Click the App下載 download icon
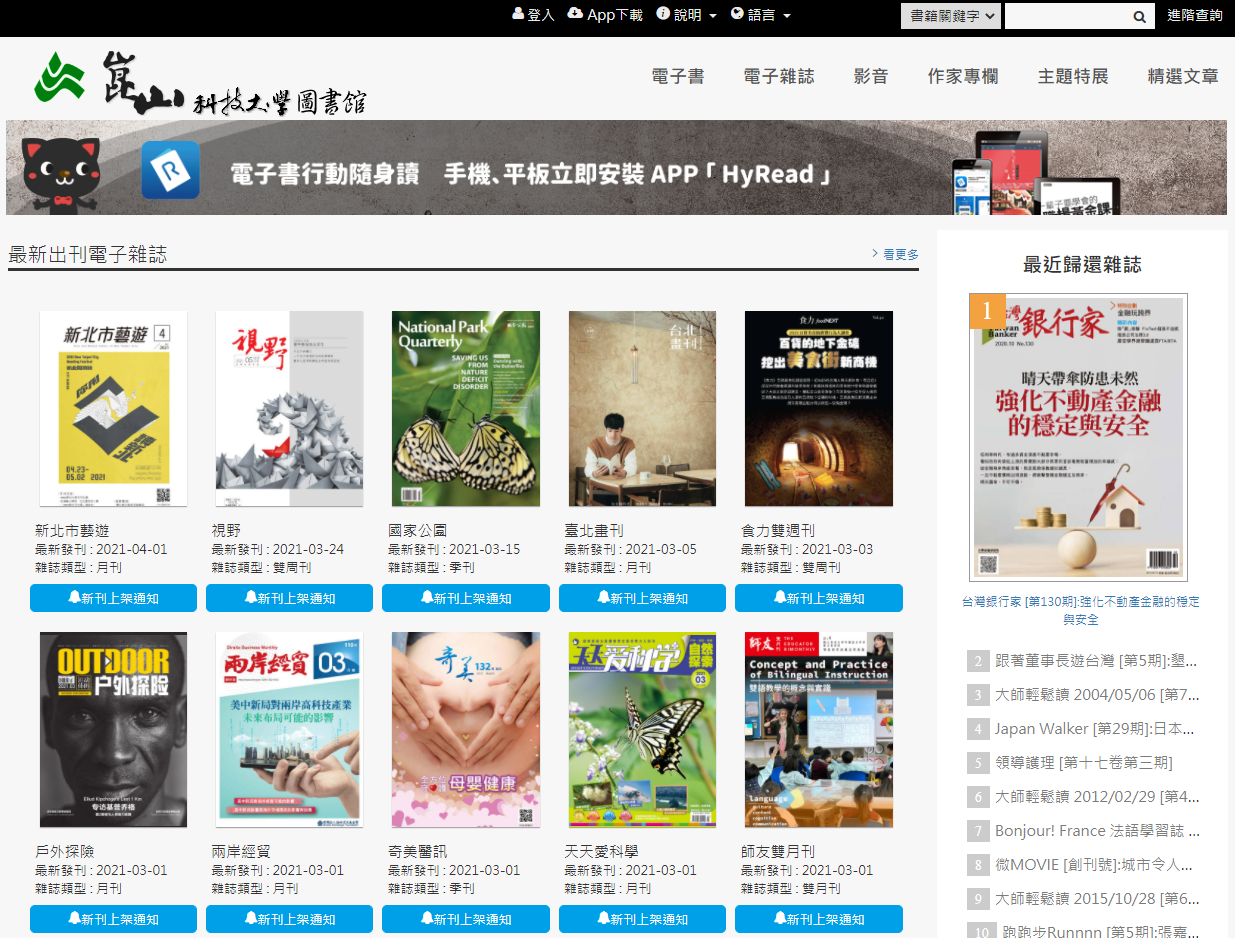The height and width of the screenshot is (938, 1235). (x=575, y=13)
